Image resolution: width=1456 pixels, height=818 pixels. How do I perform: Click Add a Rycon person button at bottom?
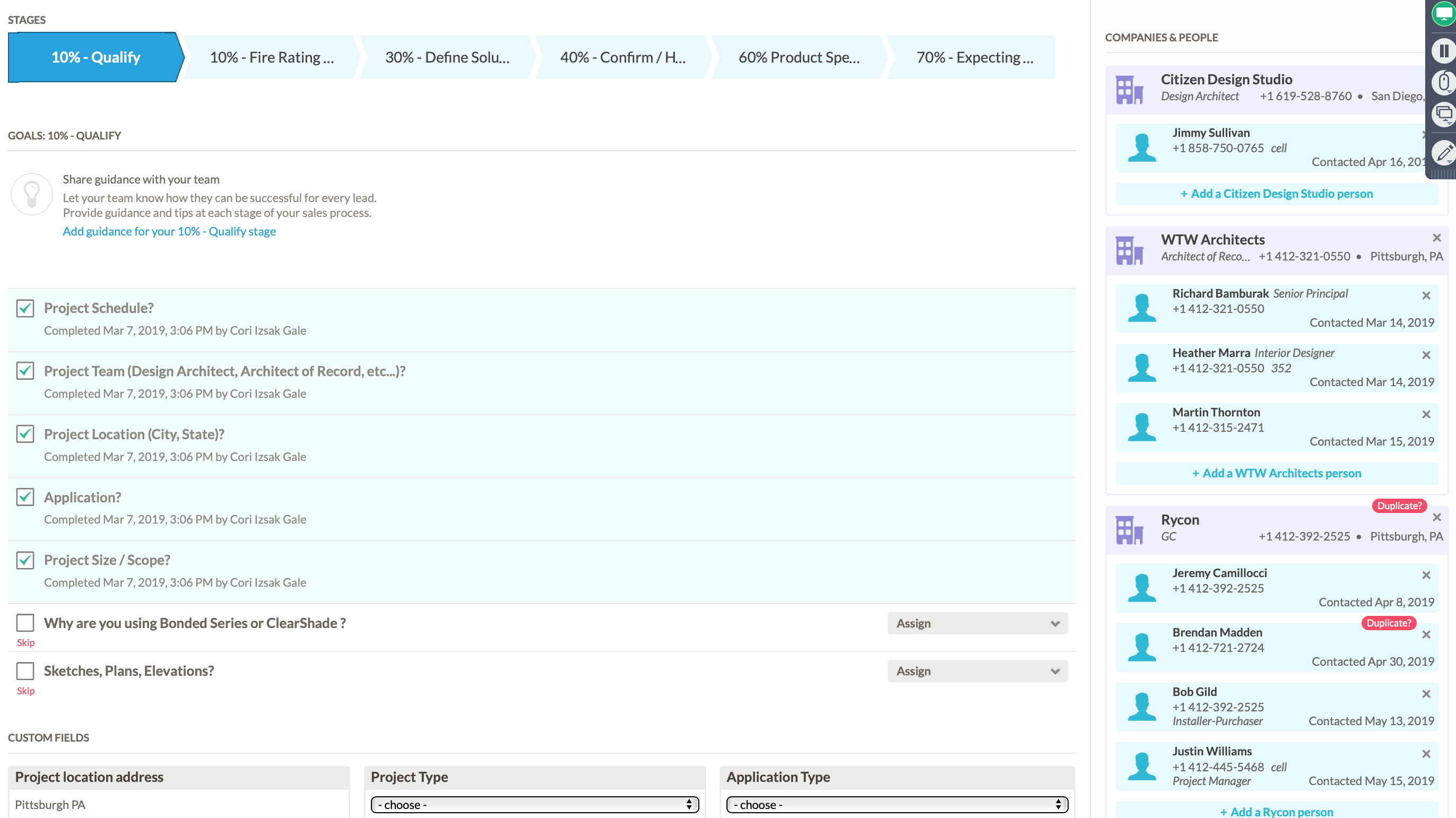[x=1277, y=810]
